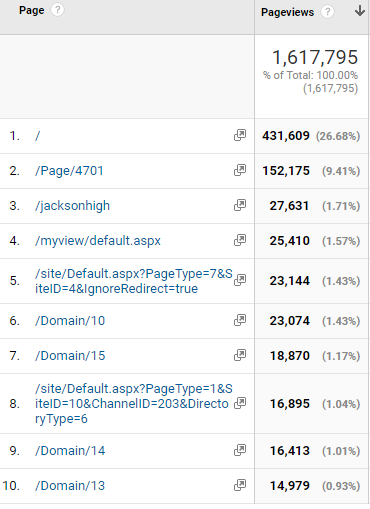The height and width of the screenshot is (509, 370).
Task: Open /Page/4701 in new window icon
Action: (240, 170)
